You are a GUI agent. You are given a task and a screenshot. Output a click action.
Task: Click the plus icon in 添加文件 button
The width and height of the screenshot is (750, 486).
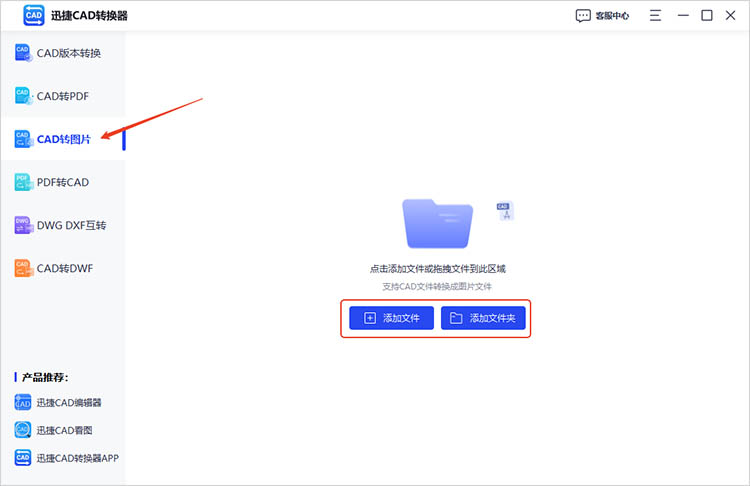(x=370, y=318)
